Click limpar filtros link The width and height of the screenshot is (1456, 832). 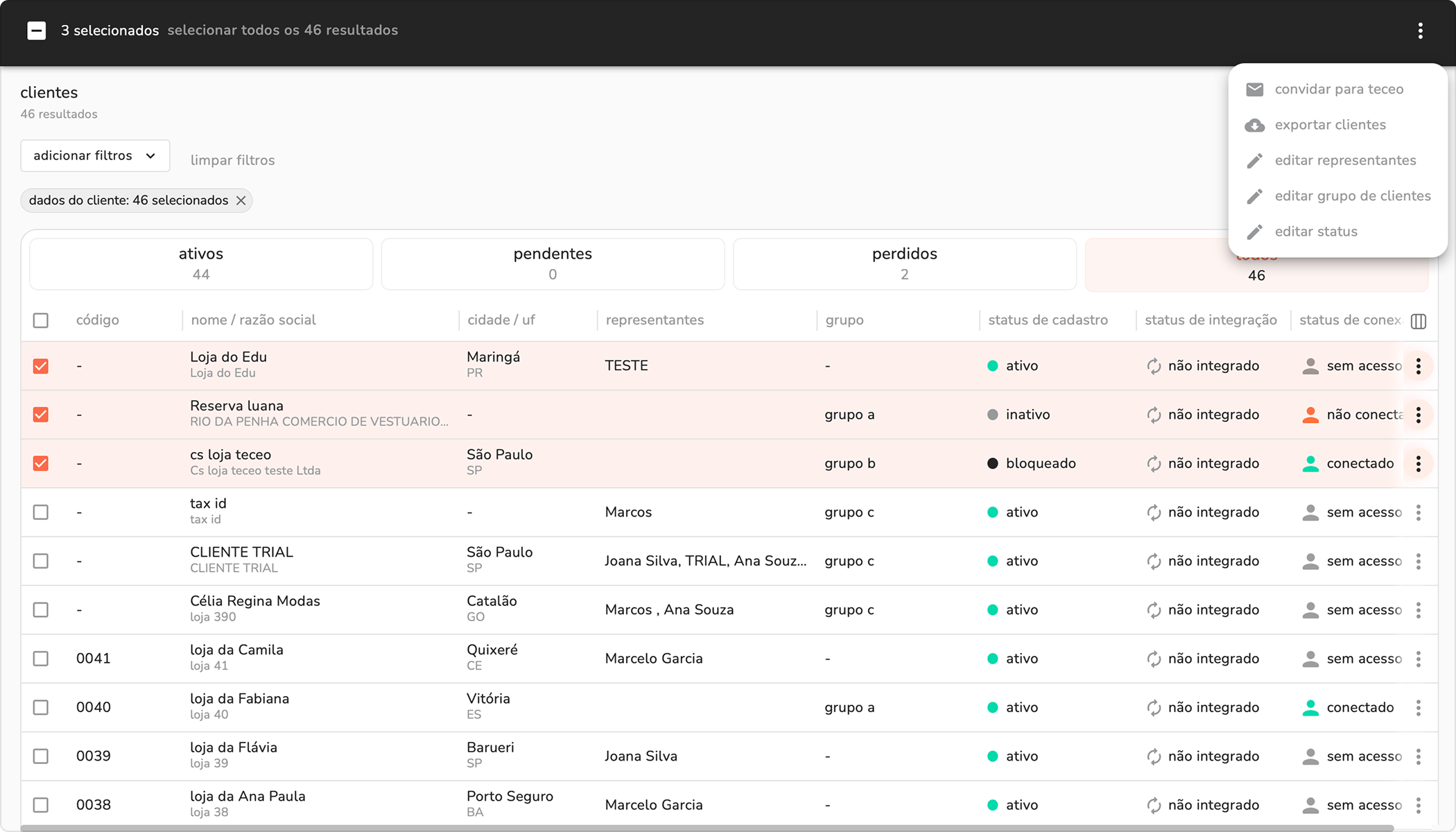click(232, 160)
